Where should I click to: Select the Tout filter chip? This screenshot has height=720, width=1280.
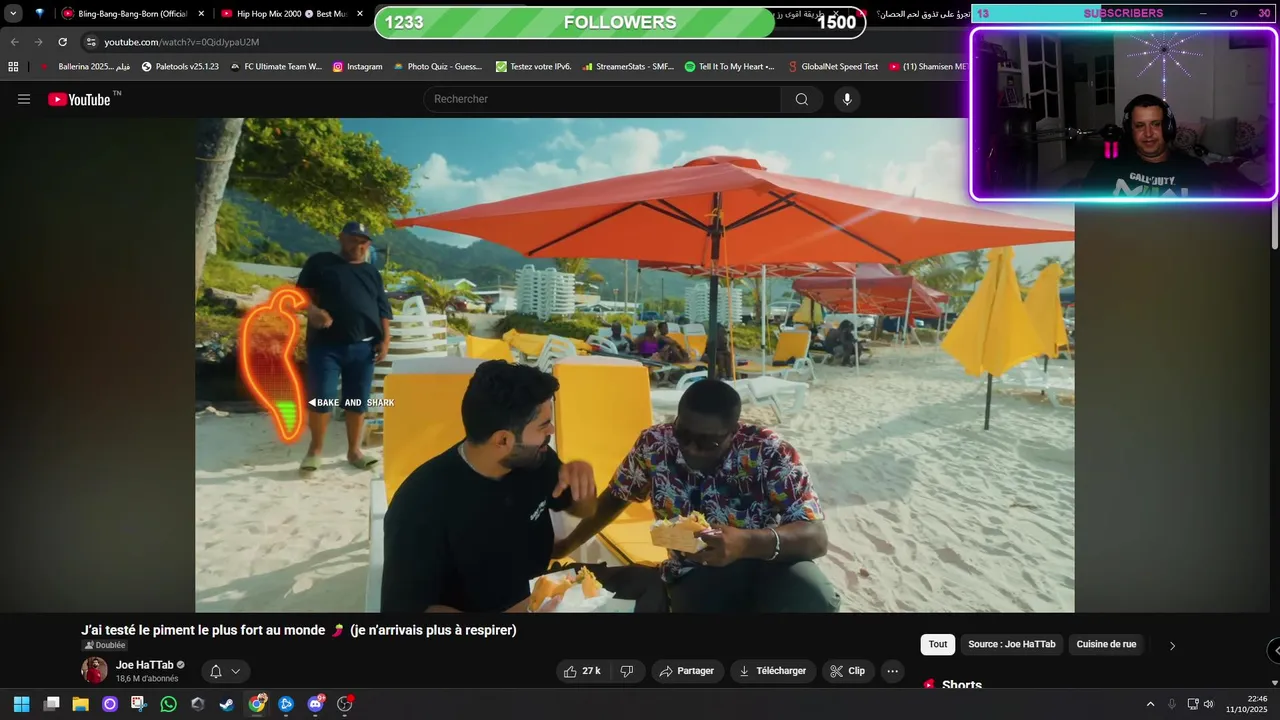[x=938, y=645]
